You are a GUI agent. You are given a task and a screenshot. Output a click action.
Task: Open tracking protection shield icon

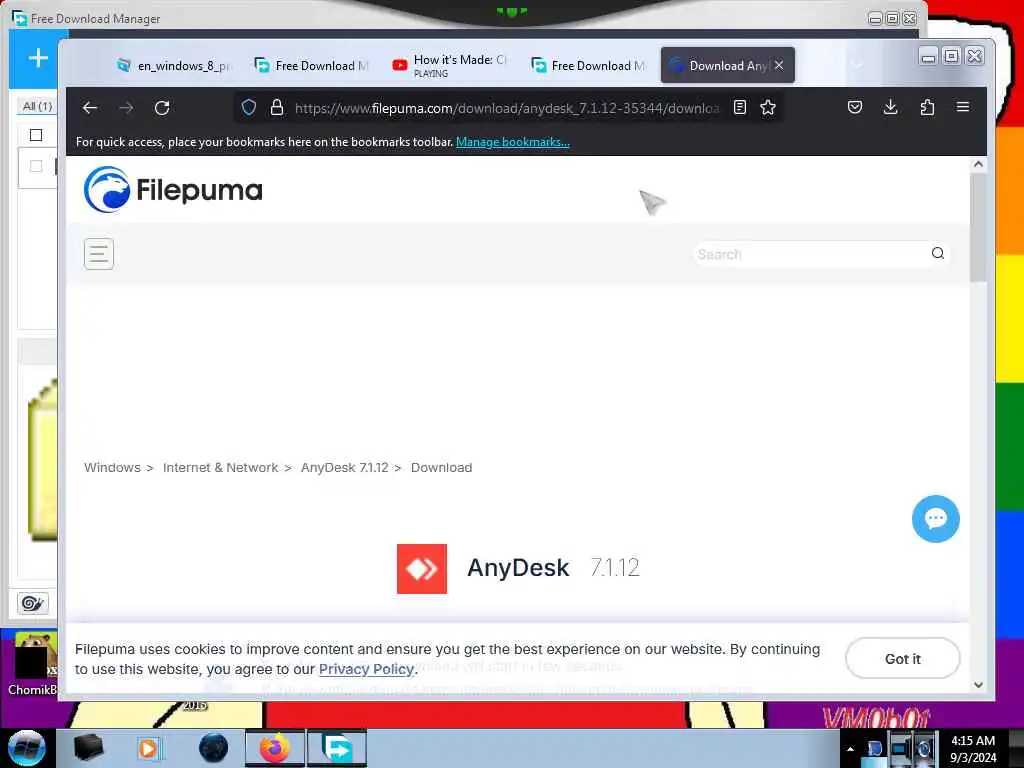(249, 108)
